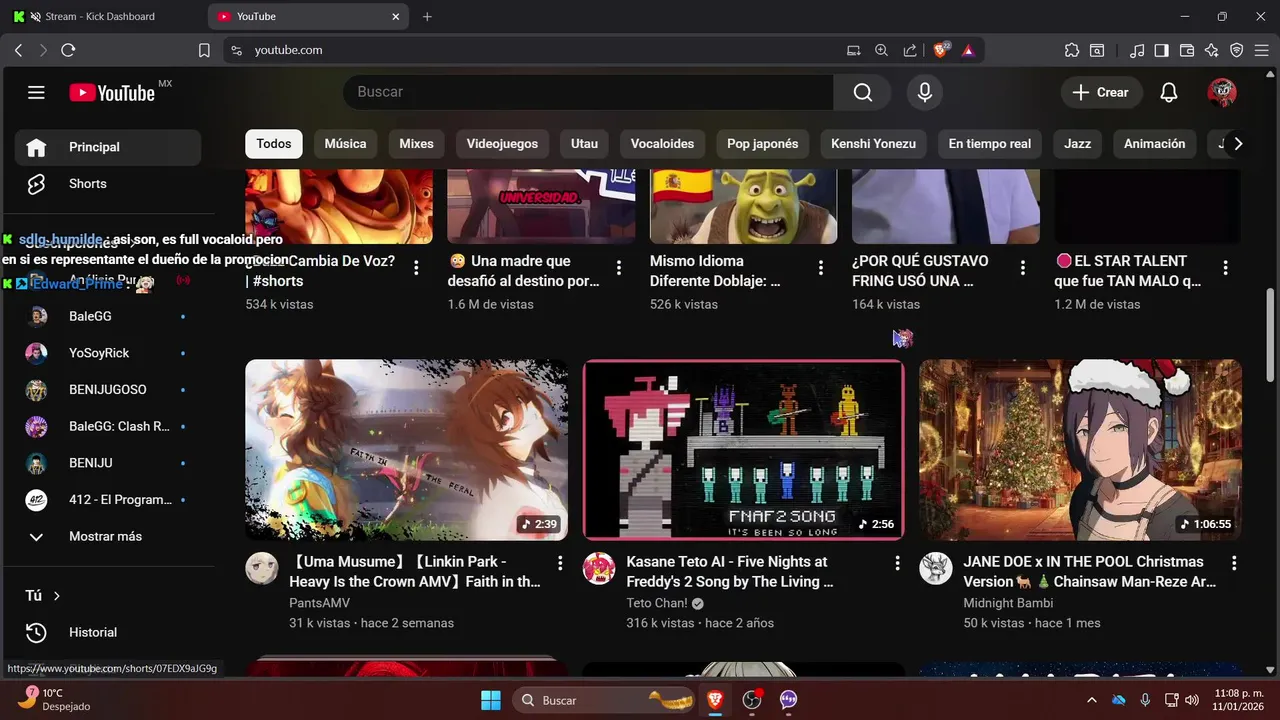Open the browser main menu icon

(1260, 50)
